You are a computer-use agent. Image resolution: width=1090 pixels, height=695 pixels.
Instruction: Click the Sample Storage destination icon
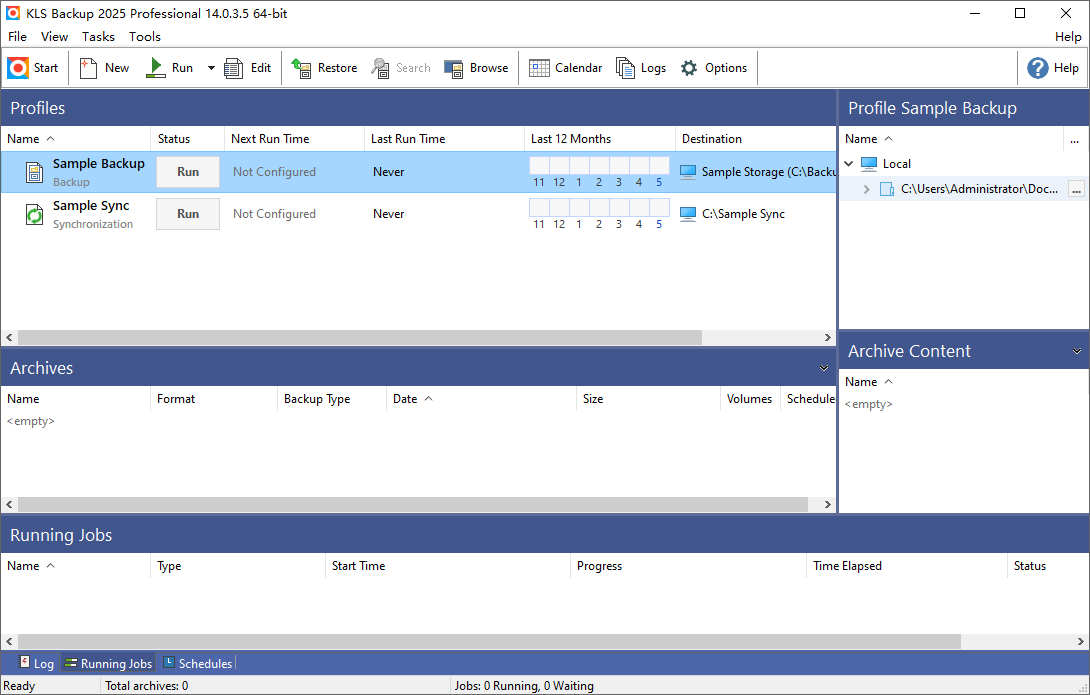688,172
